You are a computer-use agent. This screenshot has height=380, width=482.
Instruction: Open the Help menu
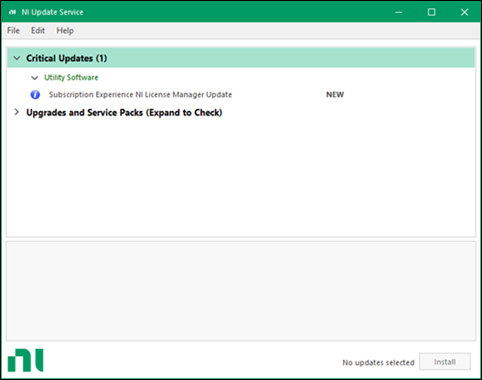click(x=65, y=31)
